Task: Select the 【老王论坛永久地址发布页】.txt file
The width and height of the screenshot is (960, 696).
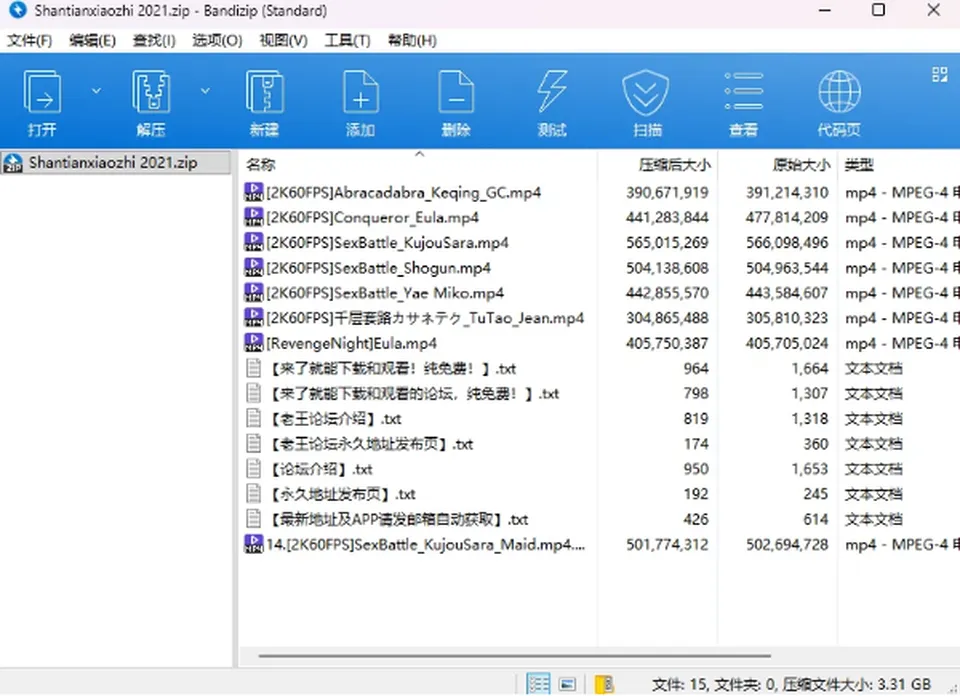Action: click(x=371, y=444)
